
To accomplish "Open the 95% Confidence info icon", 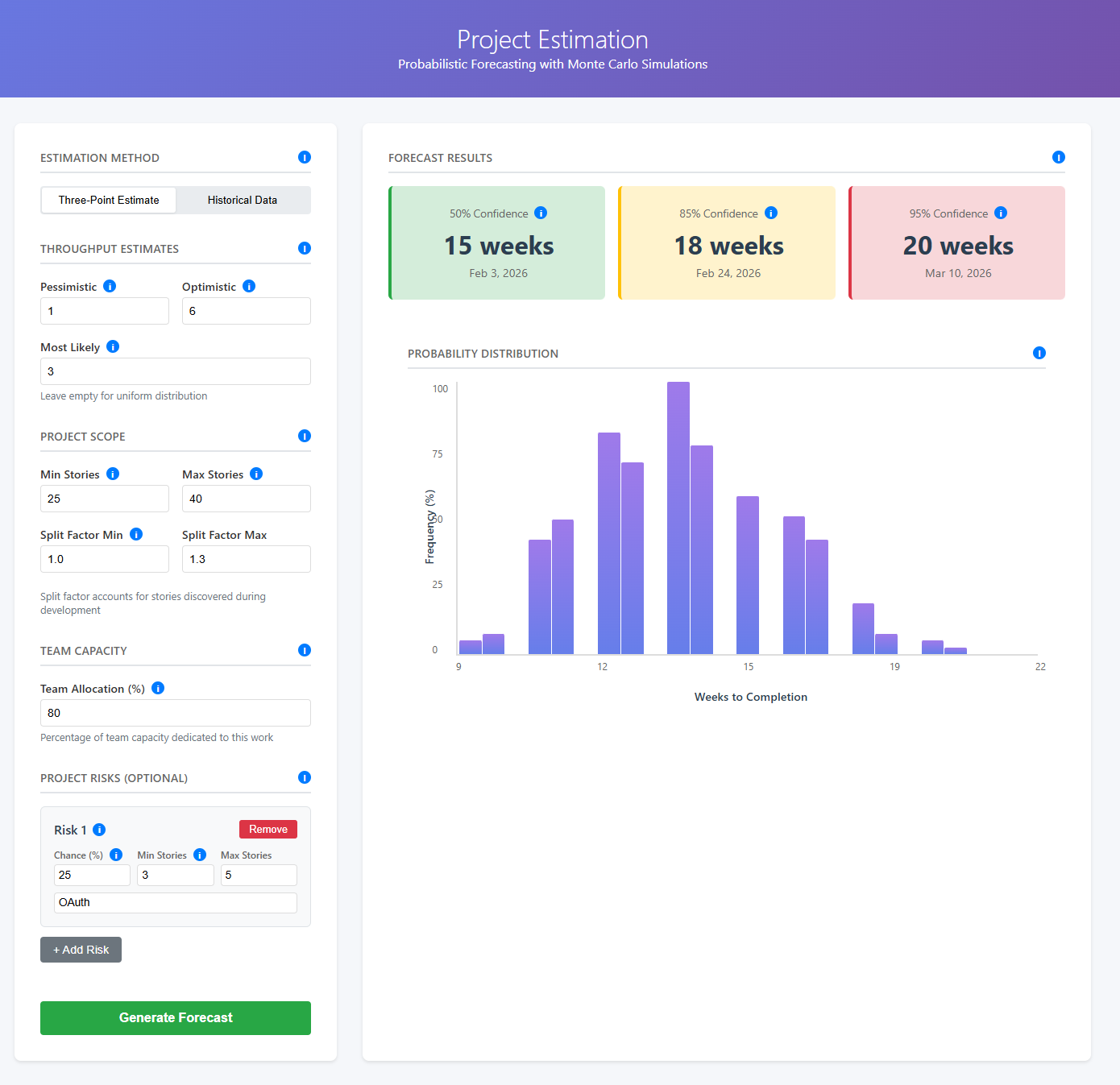I will tap(1001, 213).
